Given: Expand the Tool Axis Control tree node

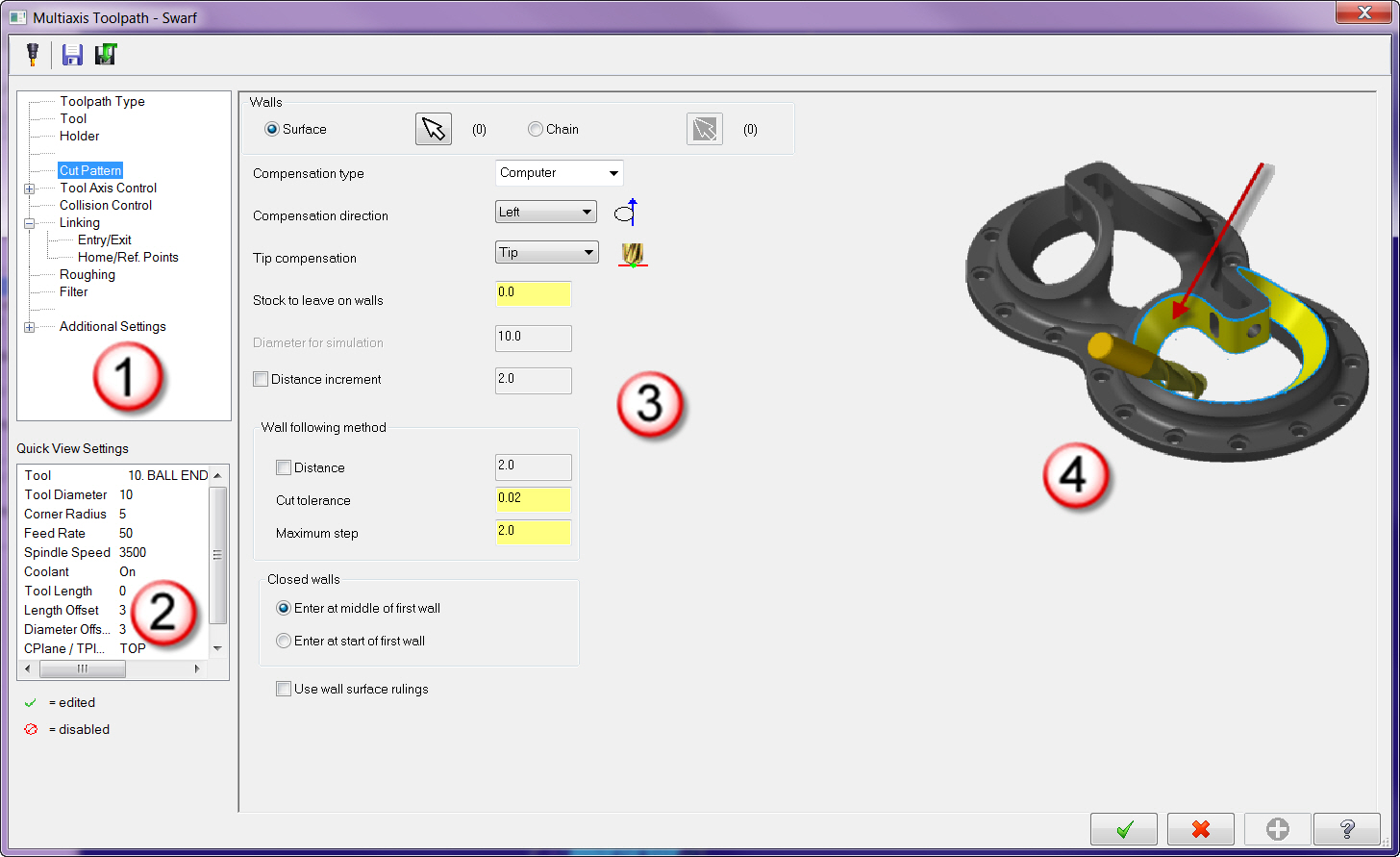Looking at the screenshot, I should pos(29,188).
